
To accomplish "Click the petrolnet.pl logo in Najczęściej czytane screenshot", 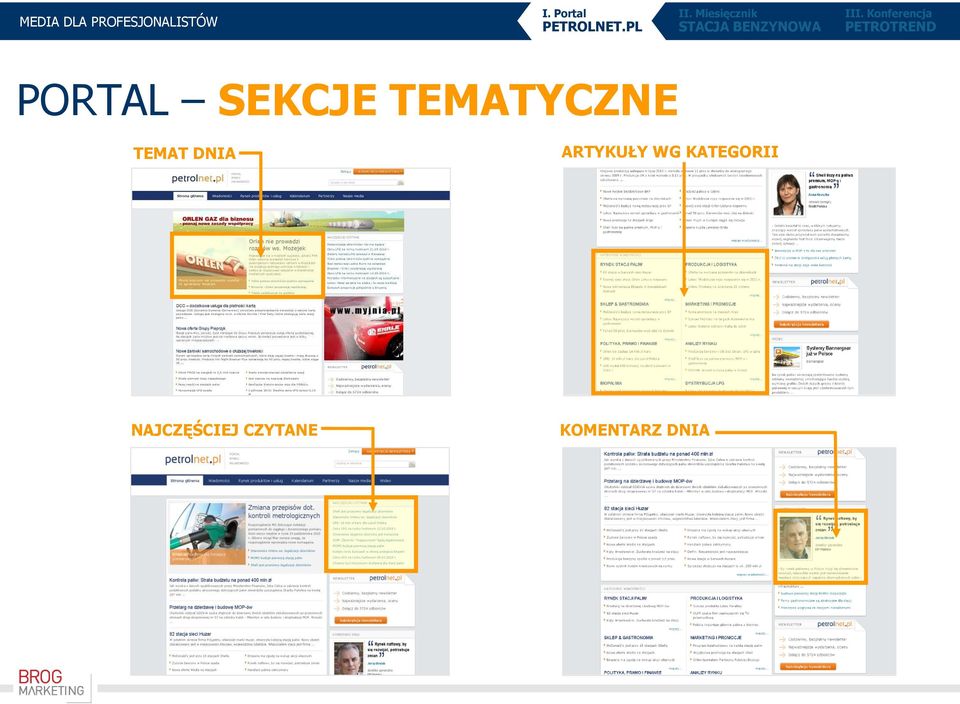I will click(x=192, y=459).
